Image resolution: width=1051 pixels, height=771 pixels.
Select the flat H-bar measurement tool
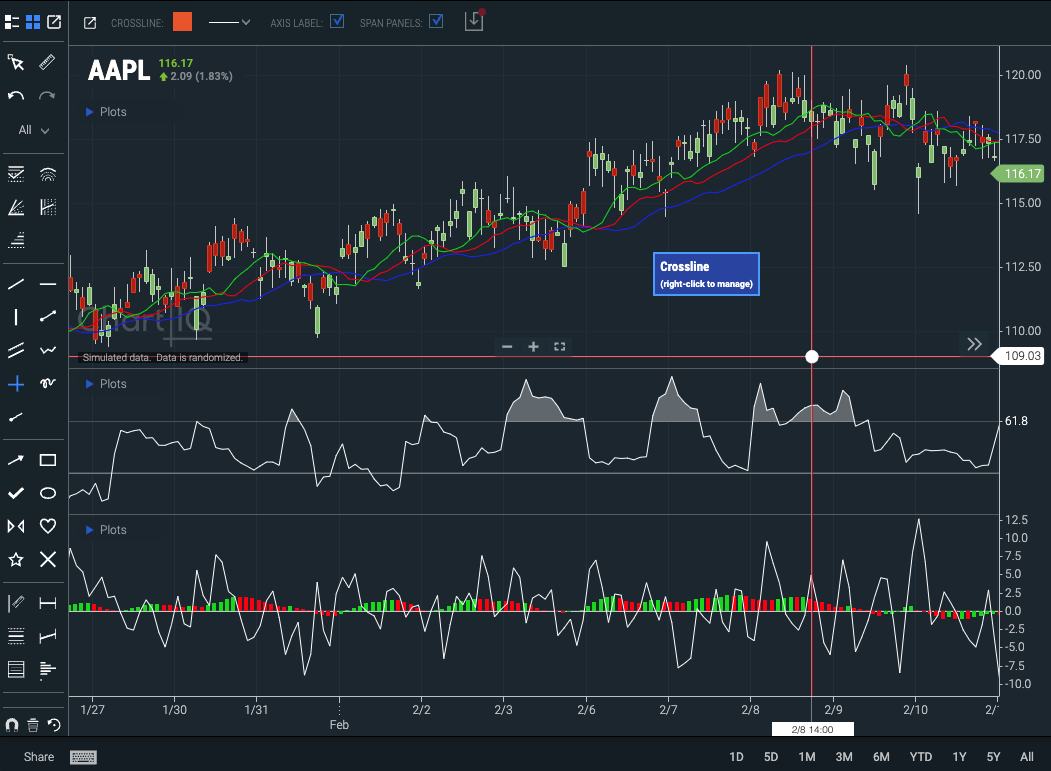pyautogui.click(x=48, y=603)
